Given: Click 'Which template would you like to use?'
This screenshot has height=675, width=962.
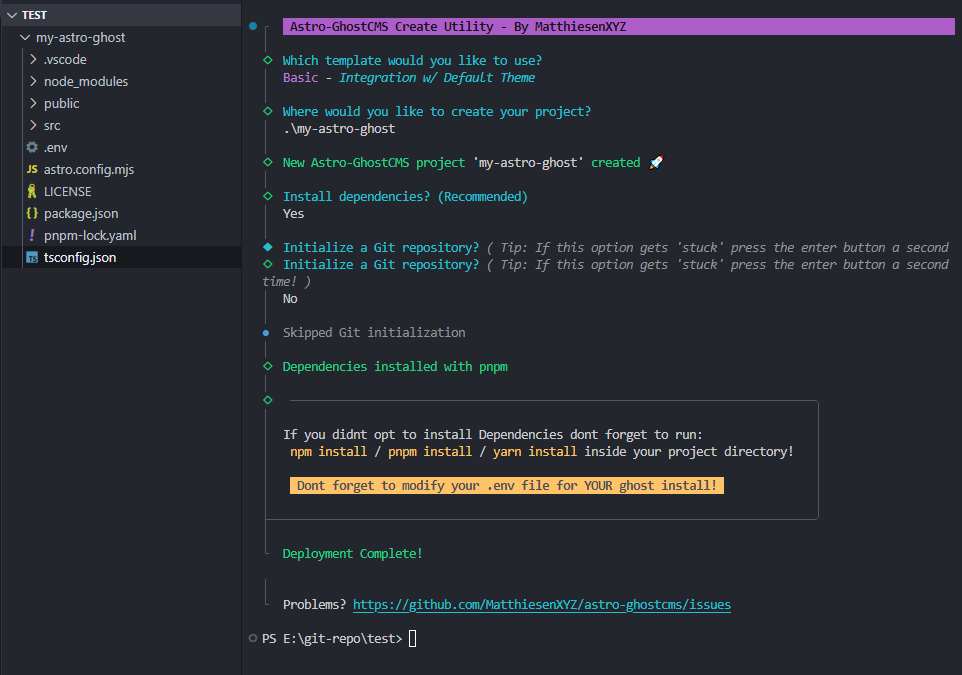Looking at the screenshot, I should [412, 61].
